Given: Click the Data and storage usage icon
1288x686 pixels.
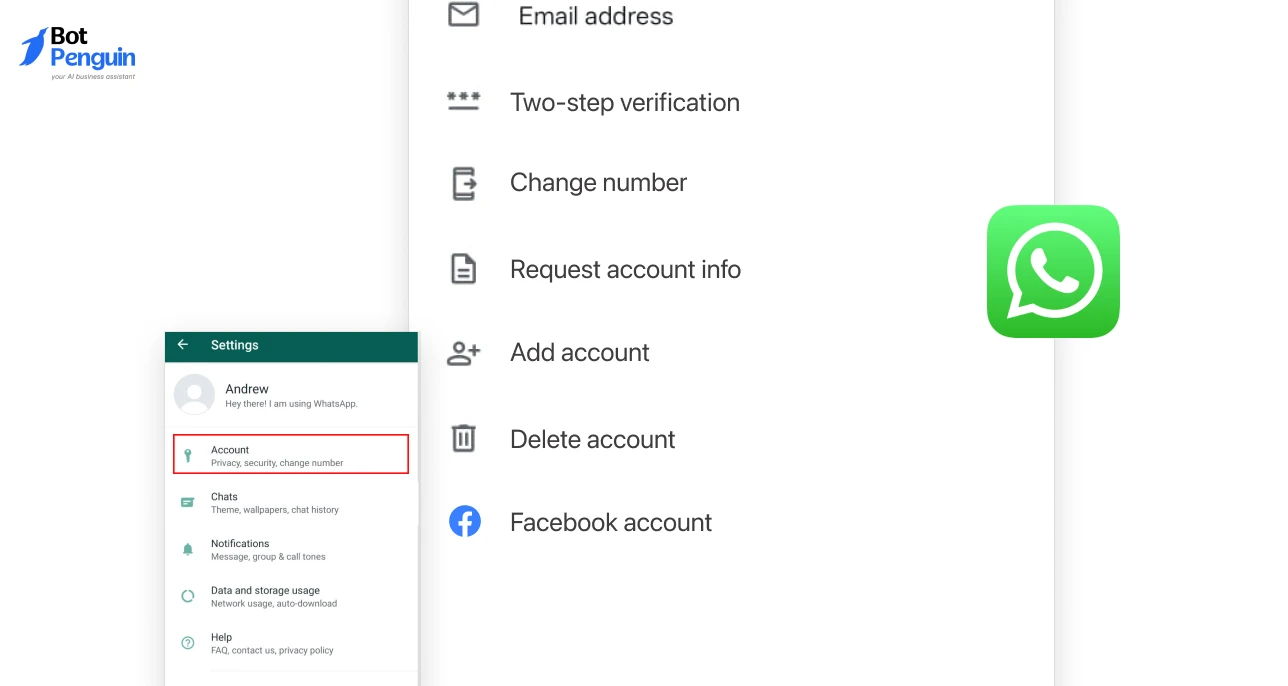Looking at the screenshot, I should coord(188,596).
